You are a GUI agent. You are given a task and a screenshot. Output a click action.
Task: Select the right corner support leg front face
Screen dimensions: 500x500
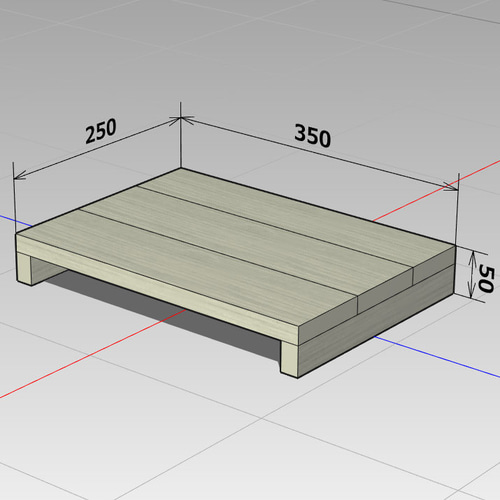tap(289, 359)
